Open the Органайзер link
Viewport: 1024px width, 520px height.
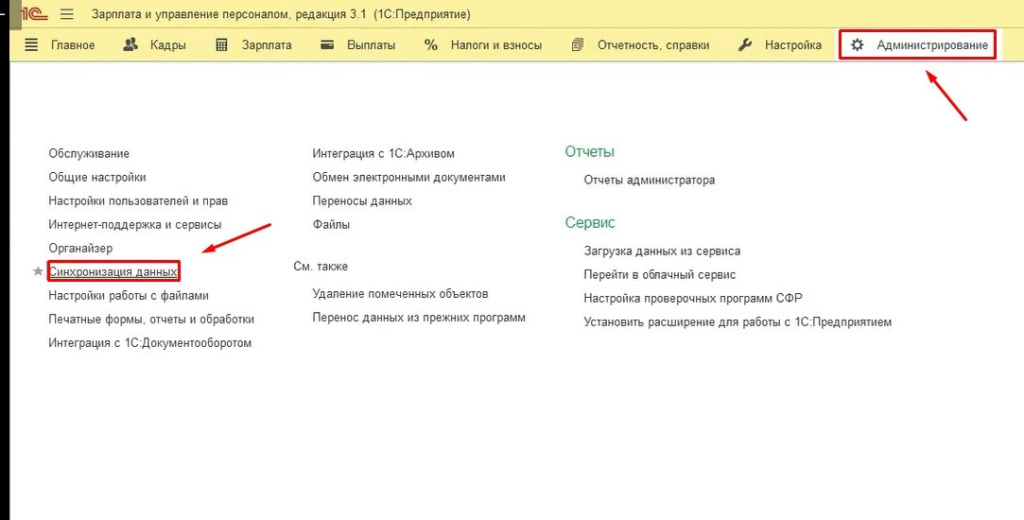click(x=80, y=248)
